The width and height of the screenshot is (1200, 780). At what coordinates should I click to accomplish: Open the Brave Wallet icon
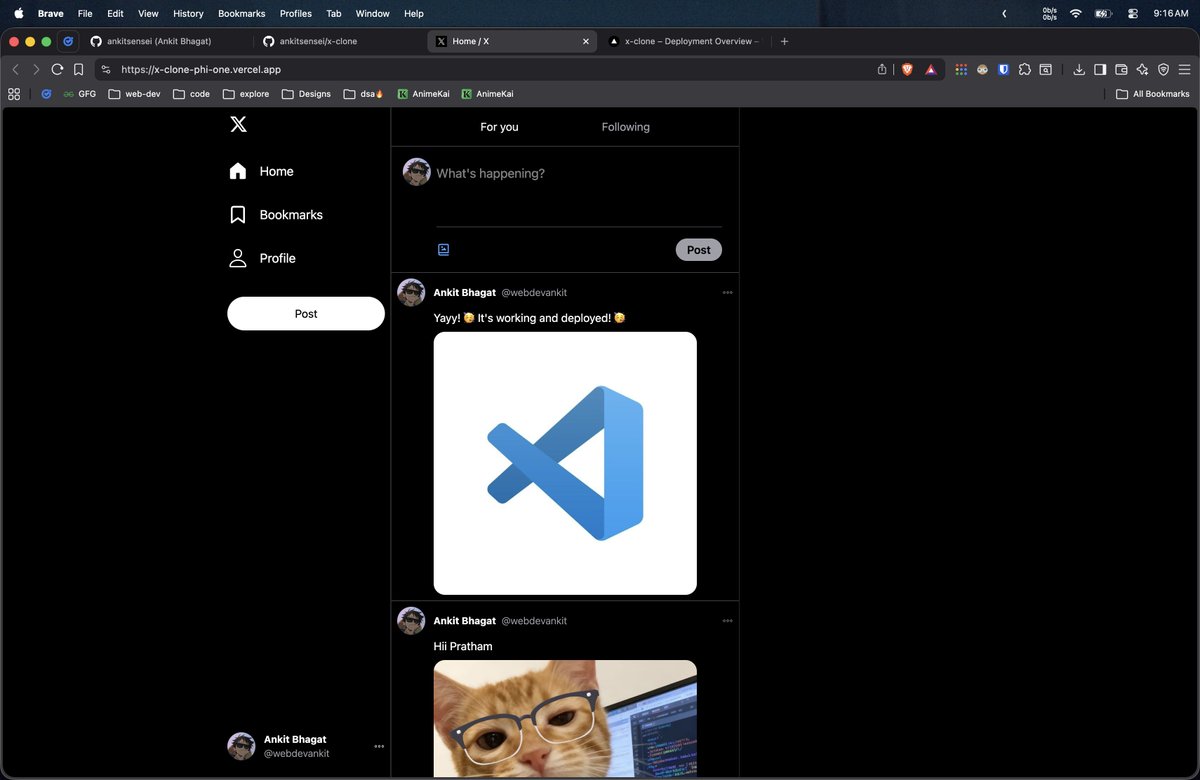[x=1121, y=70]
